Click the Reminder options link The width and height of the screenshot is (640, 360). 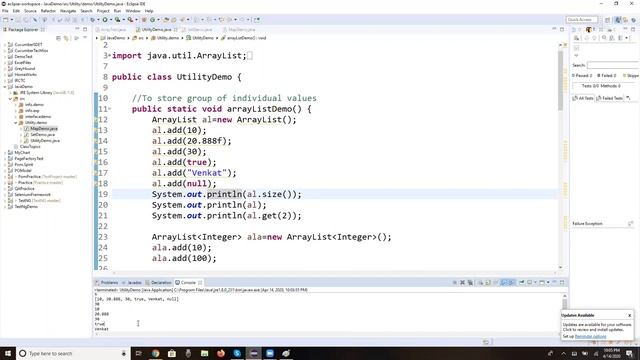tap(590, 336)
